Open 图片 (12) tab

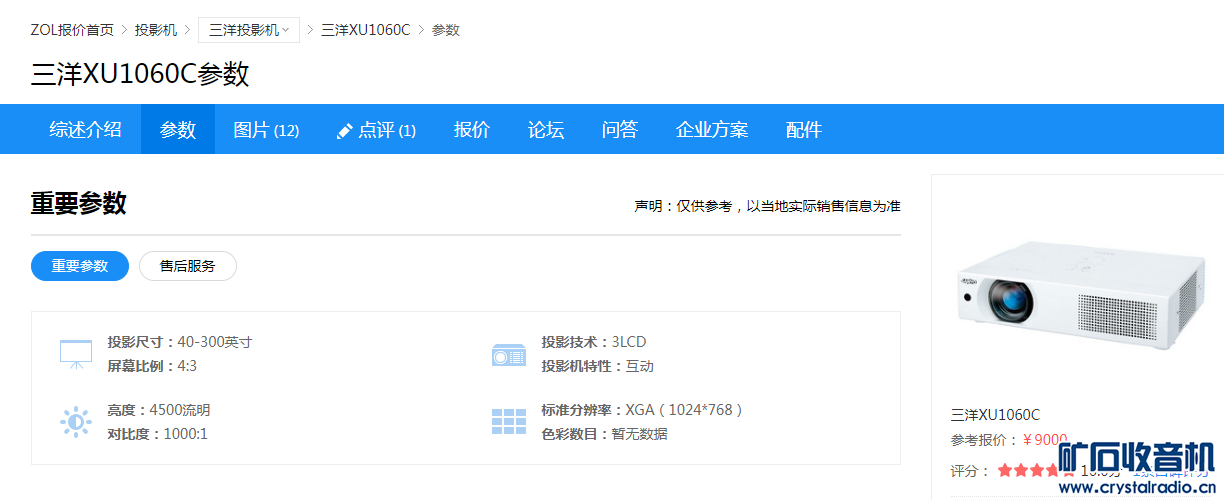tap(266, 129)
